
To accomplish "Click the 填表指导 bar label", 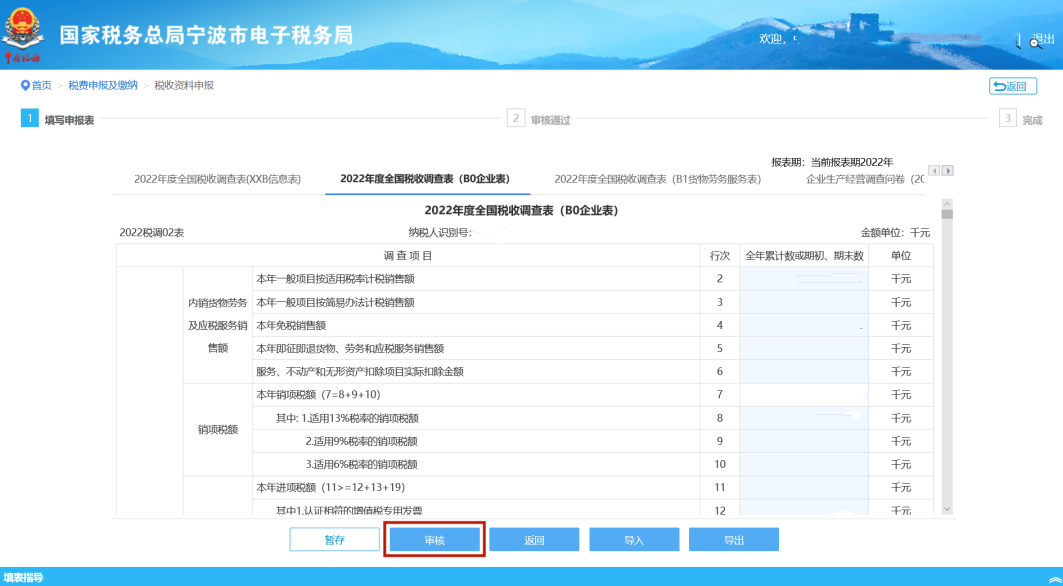I will click(x=23, y=578).
